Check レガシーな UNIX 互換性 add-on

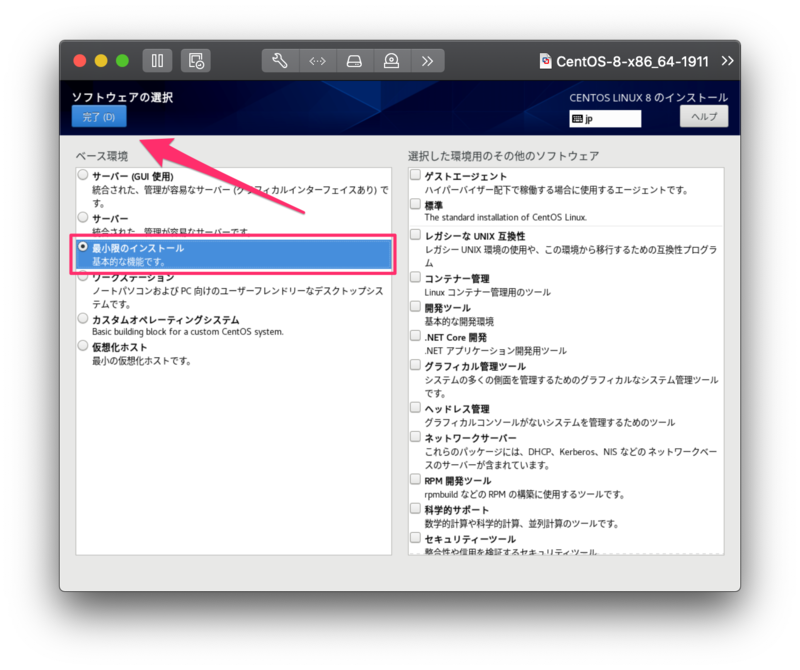click(x=415, y=235)
